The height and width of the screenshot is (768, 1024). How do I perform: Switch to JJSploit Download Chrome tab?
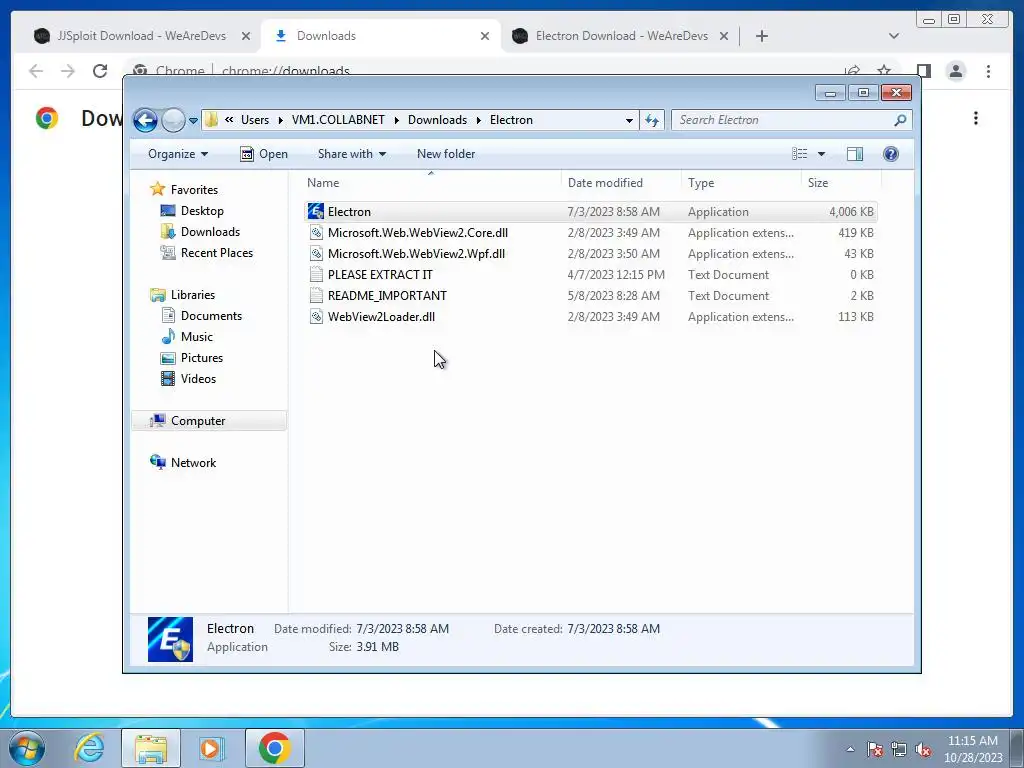[x=142, y=36]
